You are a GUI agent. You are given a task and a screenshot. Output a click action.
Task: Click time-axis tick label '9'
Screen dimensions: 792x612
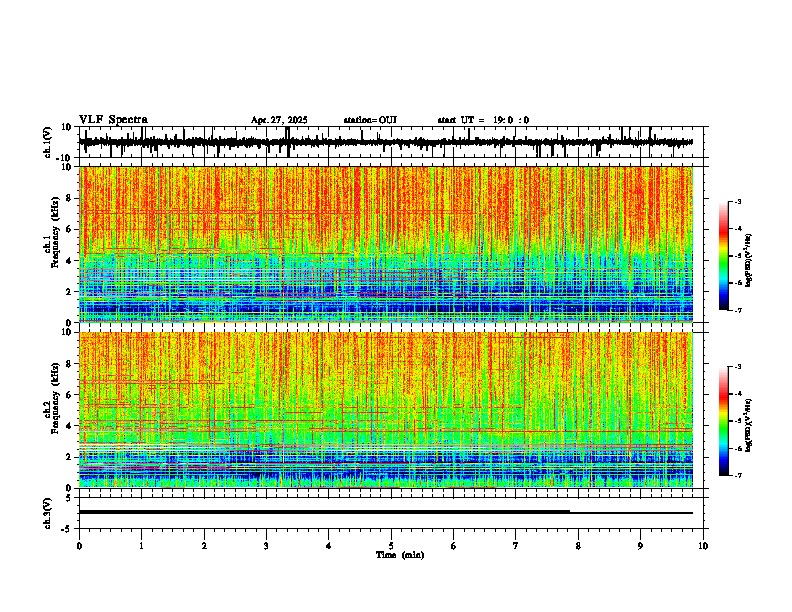640,546
